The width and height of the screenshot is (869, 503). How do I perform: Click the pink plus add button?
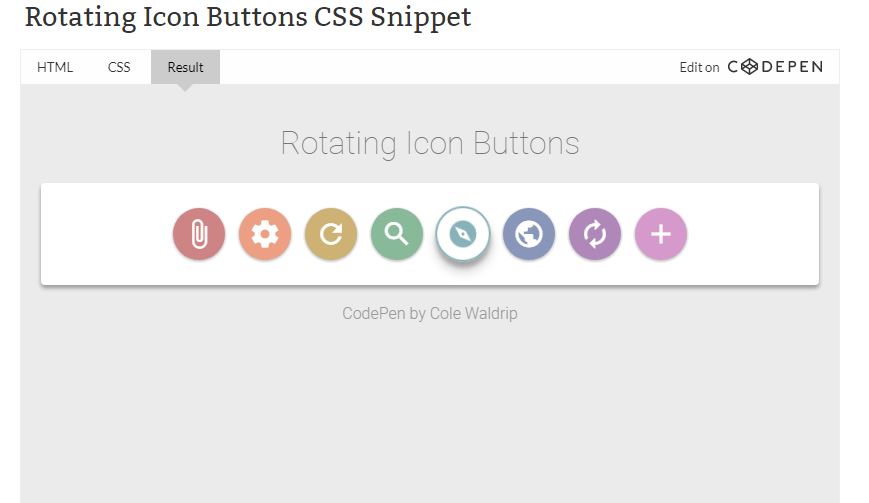pyautogui.click(x=661, y=234)
